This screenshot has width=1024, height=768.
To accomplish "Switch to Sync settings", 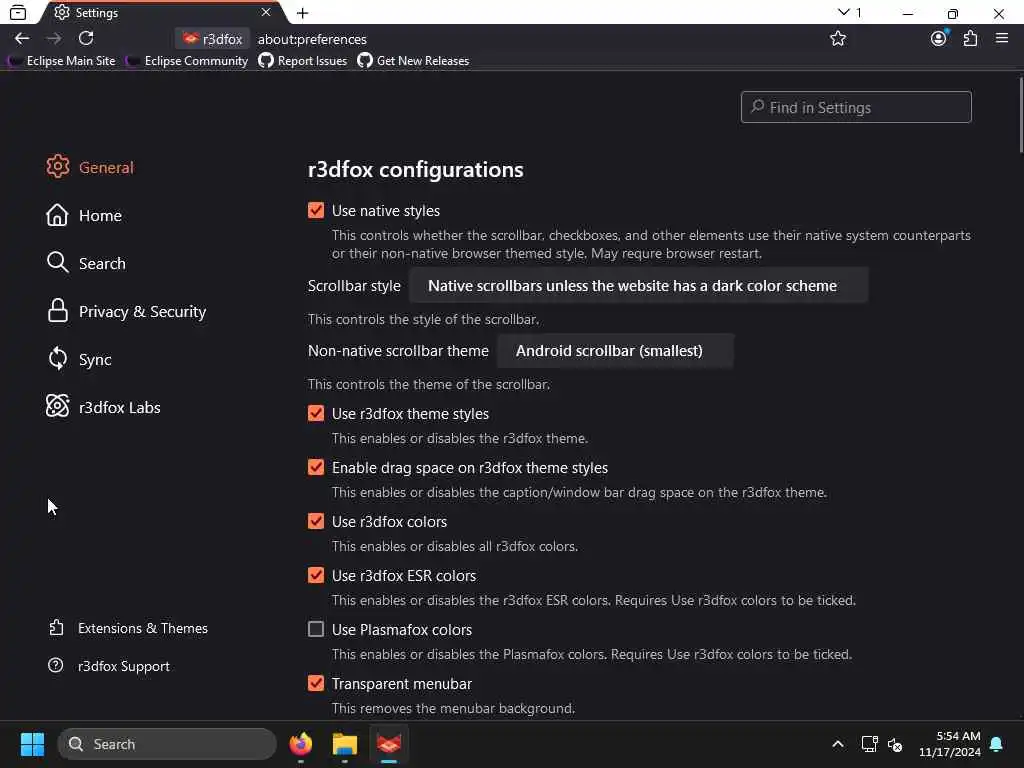I will click(79, 359).
